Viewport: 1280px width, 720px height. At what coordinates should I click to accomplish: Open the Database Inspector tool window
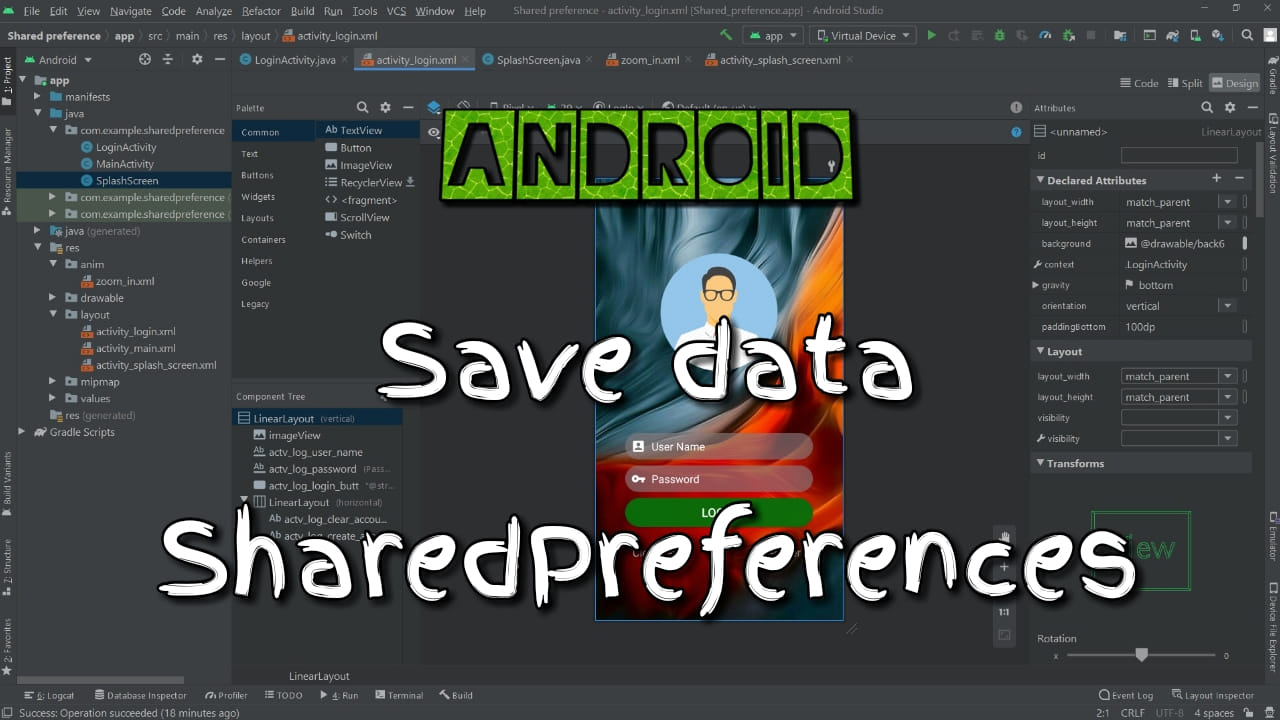pyautogui.click(x=140, y=695)
